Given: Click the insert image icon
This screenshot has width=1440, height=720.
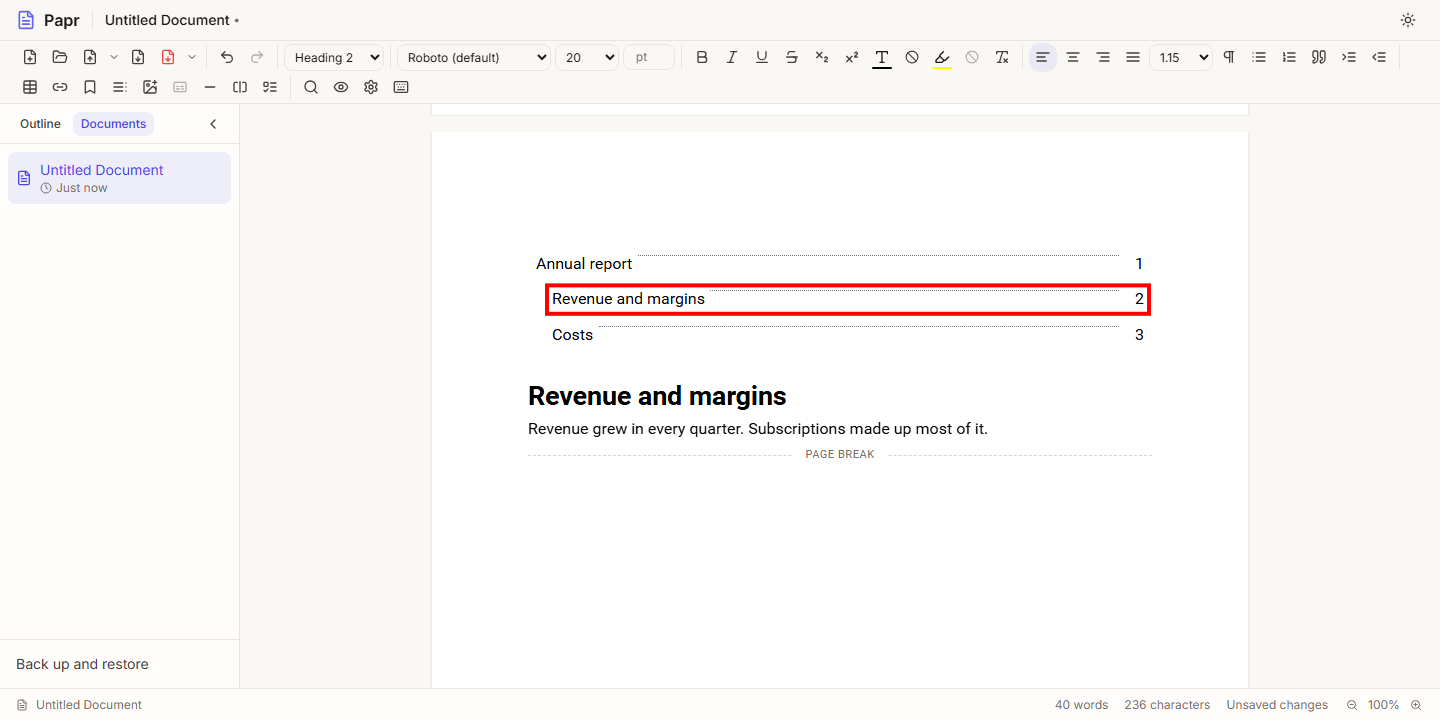Looking at the screenshot, I should pos(150,87).
